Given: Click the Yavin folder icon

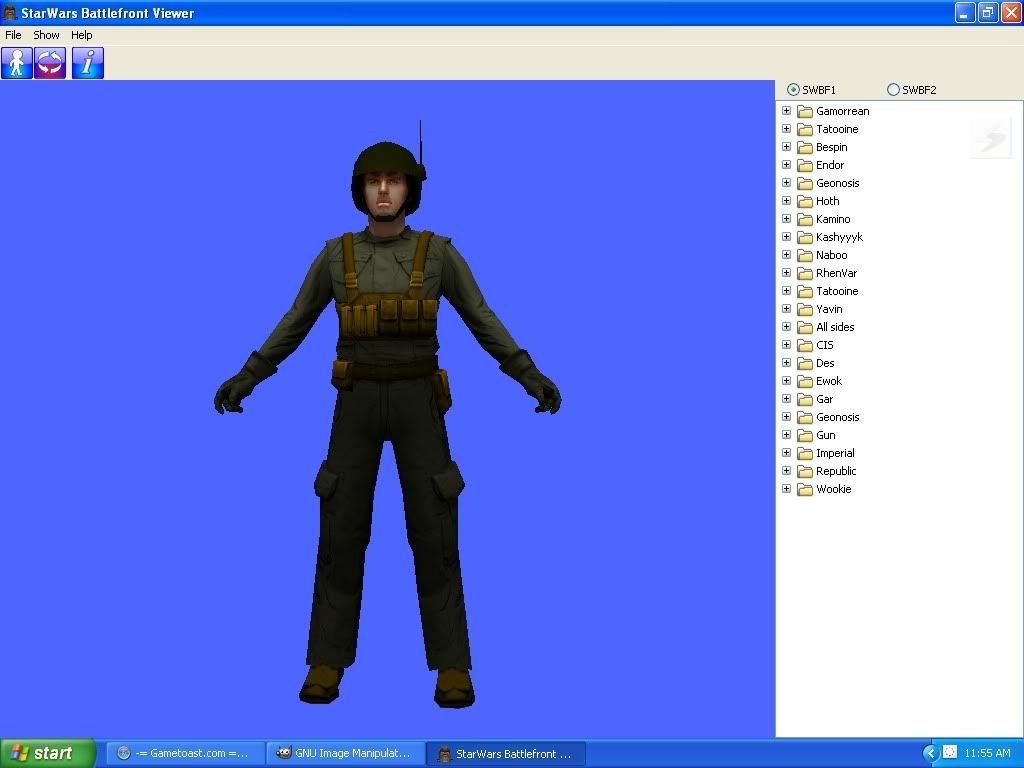Looking at the screenshot, I should tap(805, 309).
